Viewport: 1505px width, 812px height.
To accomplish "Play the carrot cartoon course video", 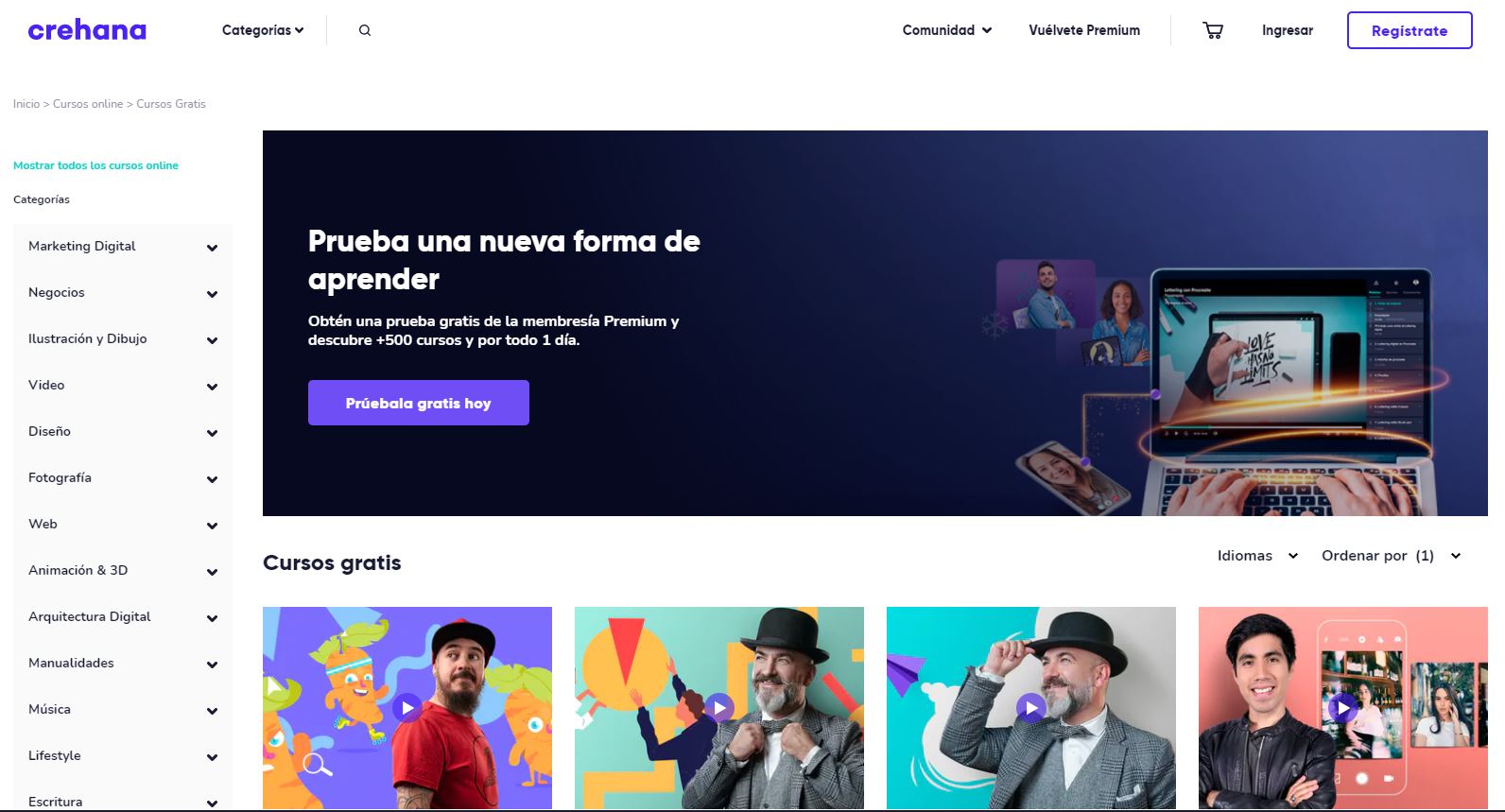I will 407,707.
